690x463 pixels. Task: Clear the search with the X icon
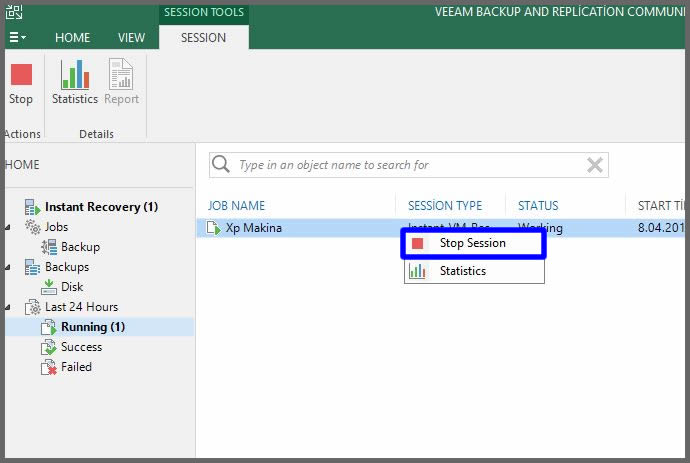pyautogui.click(x=595, y=165)
